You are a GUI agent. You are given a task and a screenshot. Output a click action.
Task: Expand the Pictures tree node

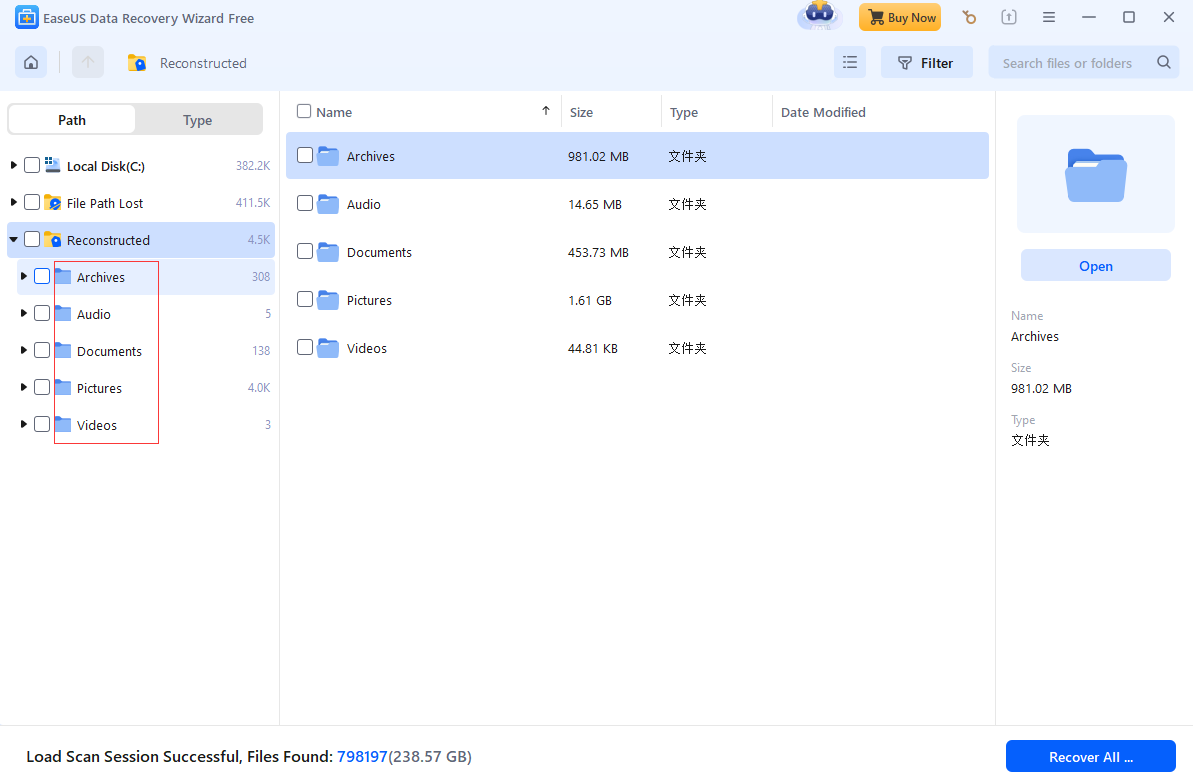24,387
